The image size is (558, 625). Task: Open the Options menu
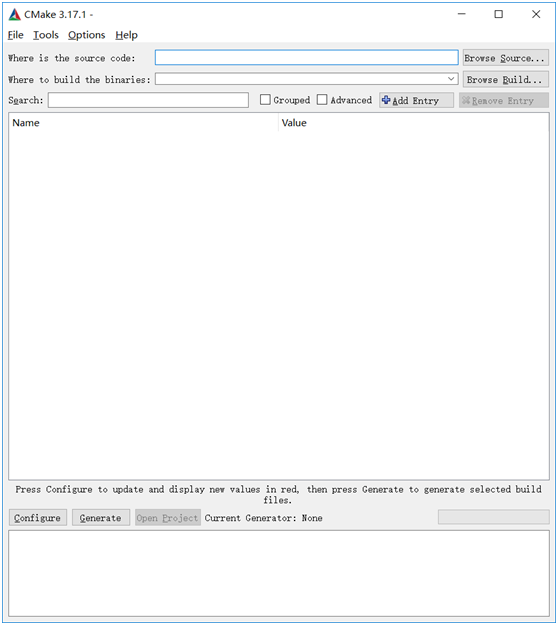click(x=86, y=35)
